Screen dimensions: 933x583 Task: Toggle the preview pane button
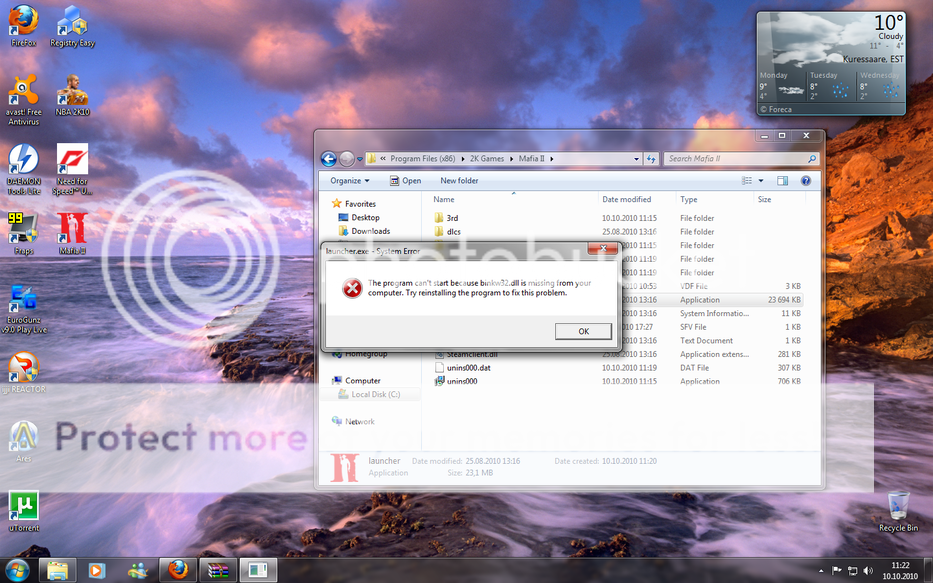[x=783, y=181]
